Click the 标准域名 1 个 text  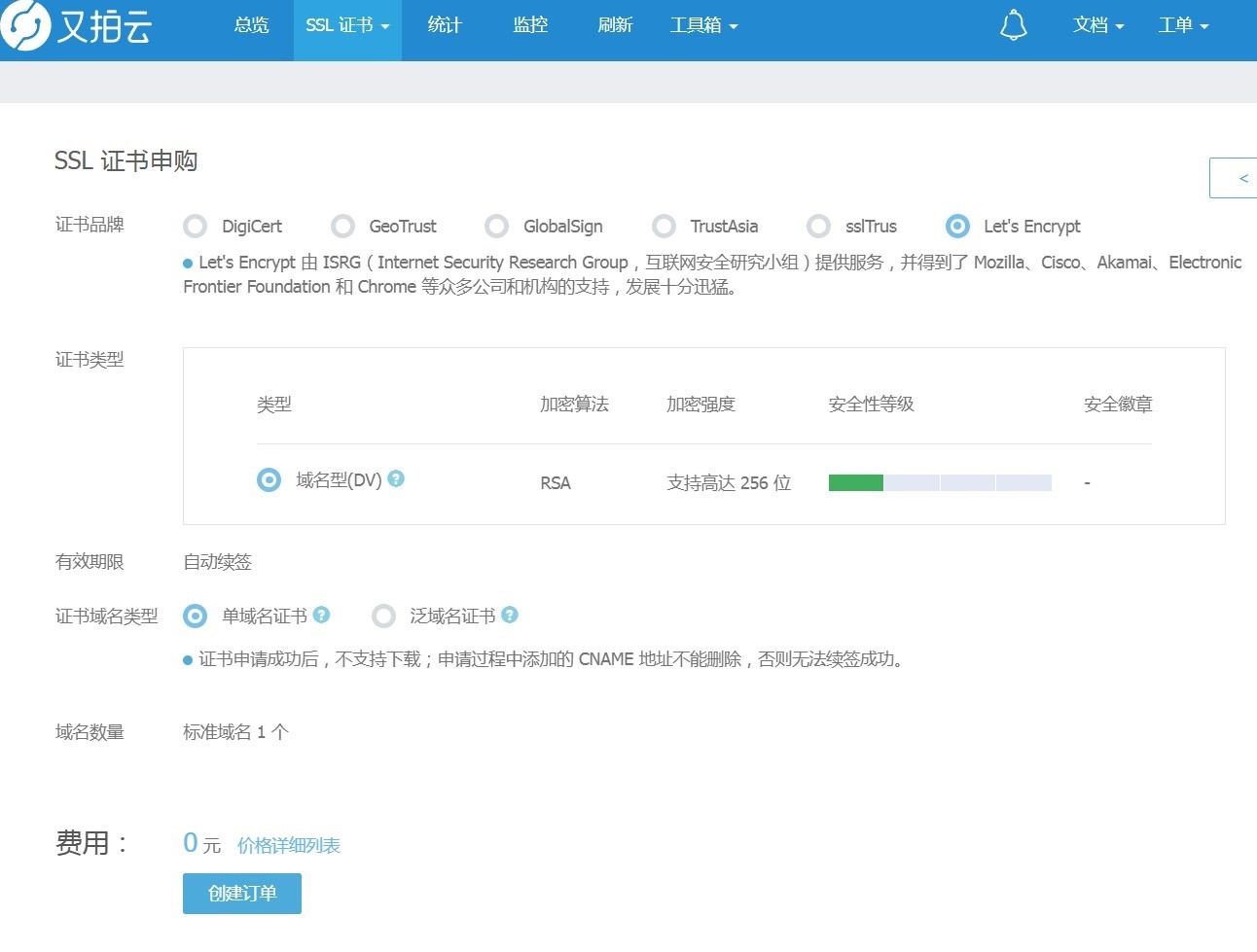click(x=236, y=732)
